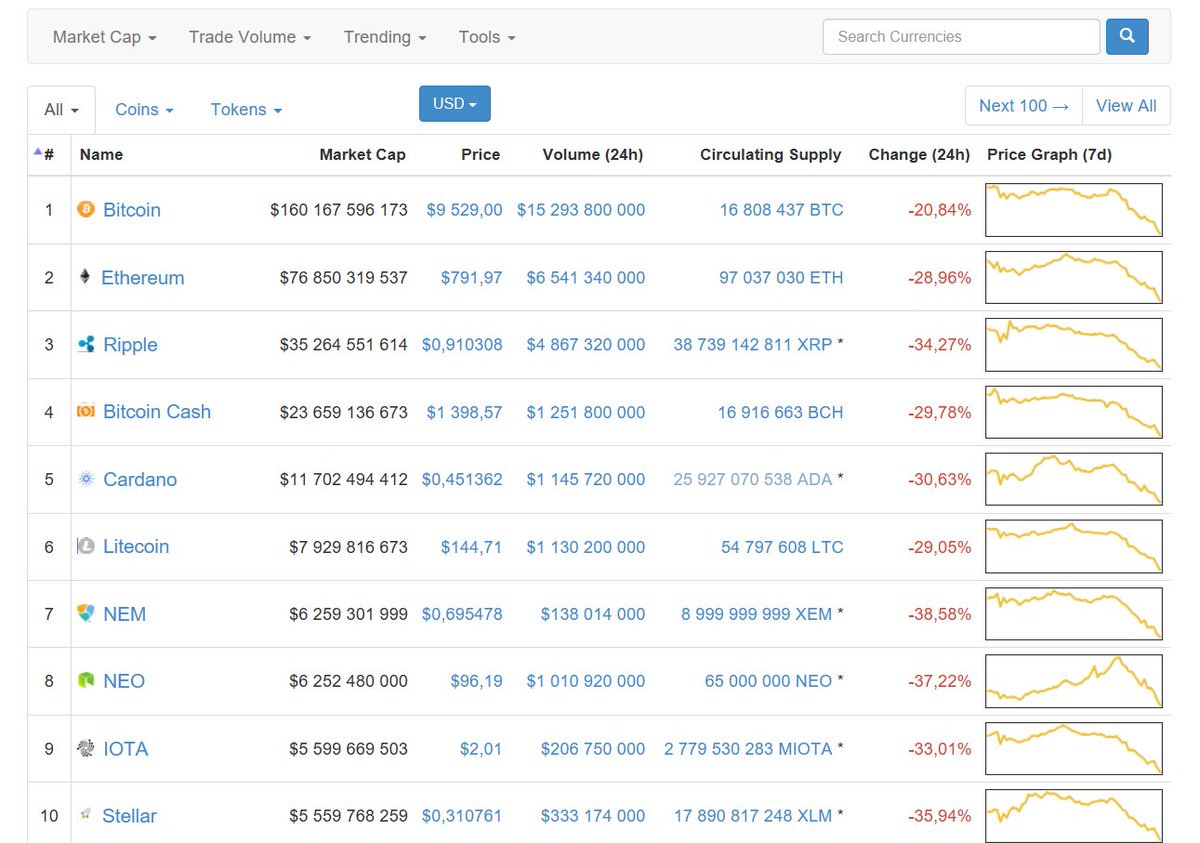Click the Bitcoin coin logo icon
The height and width of the screenshot is (843, 1200).
(86, 210)
